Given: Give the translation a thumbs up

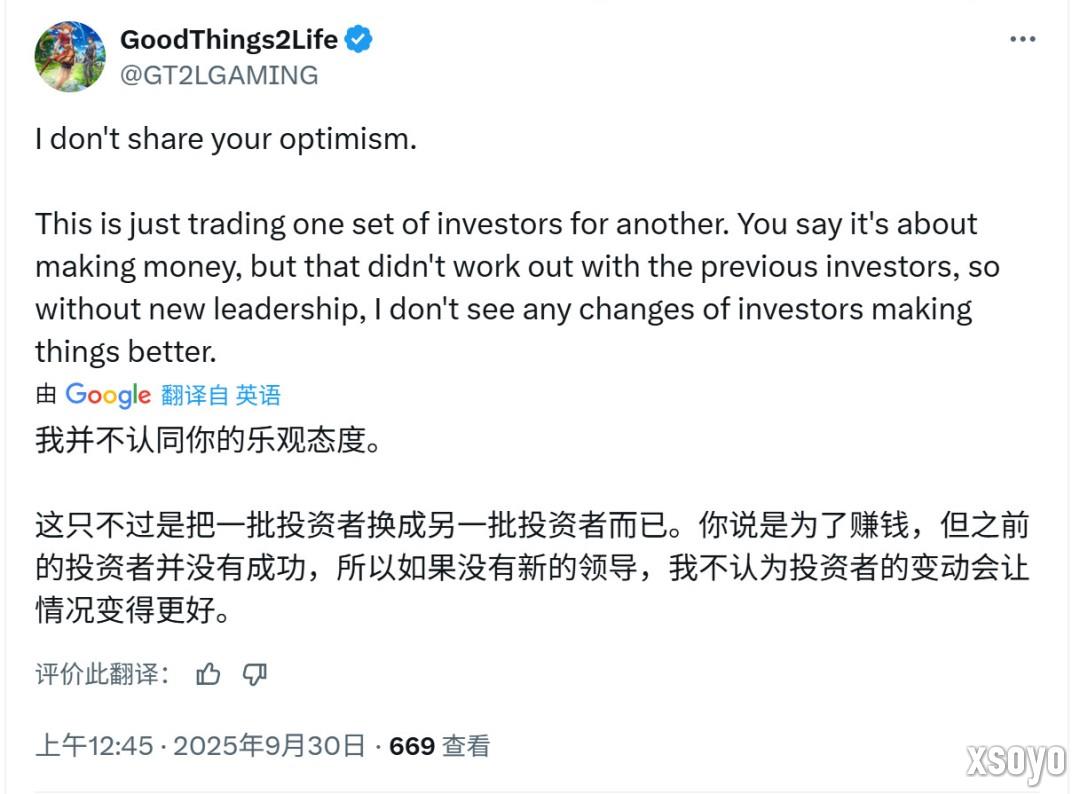Looking at the screenshot, I should [208, 675].
